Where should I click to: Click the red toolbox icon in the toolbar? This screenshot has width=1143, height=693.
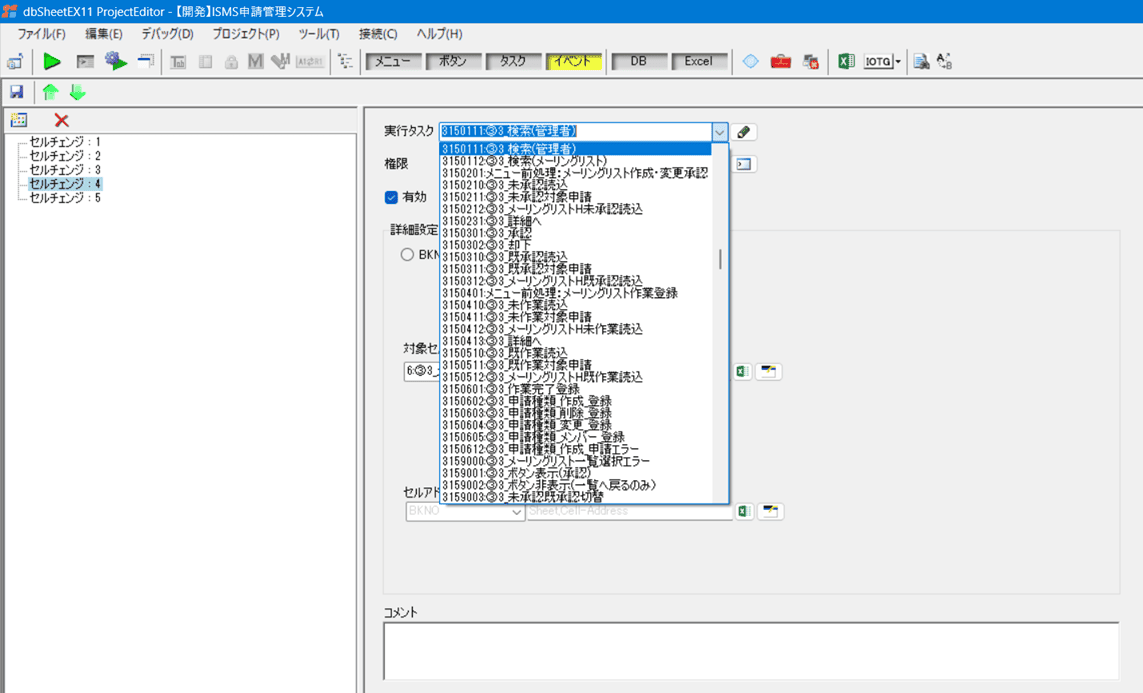pyautogui.click(x=781, y=62)
